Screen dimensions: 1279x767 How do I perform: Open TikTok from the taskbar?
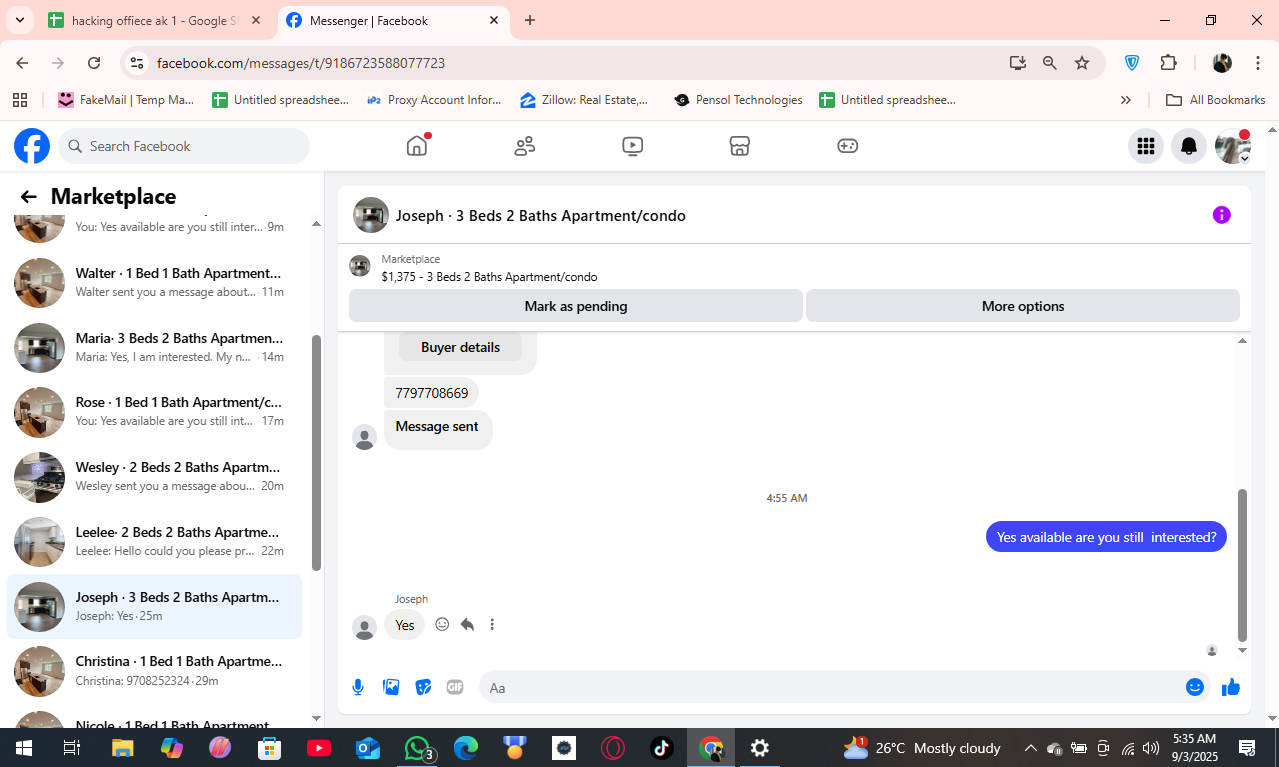click(662, 748)
